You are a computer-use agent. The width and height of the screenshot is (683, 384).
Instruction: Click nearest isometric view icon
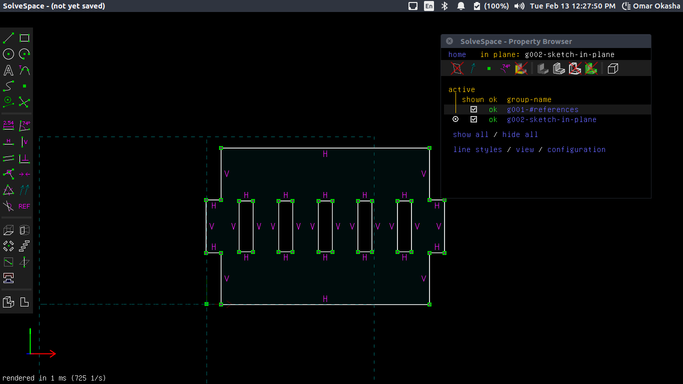coord(8,302)
